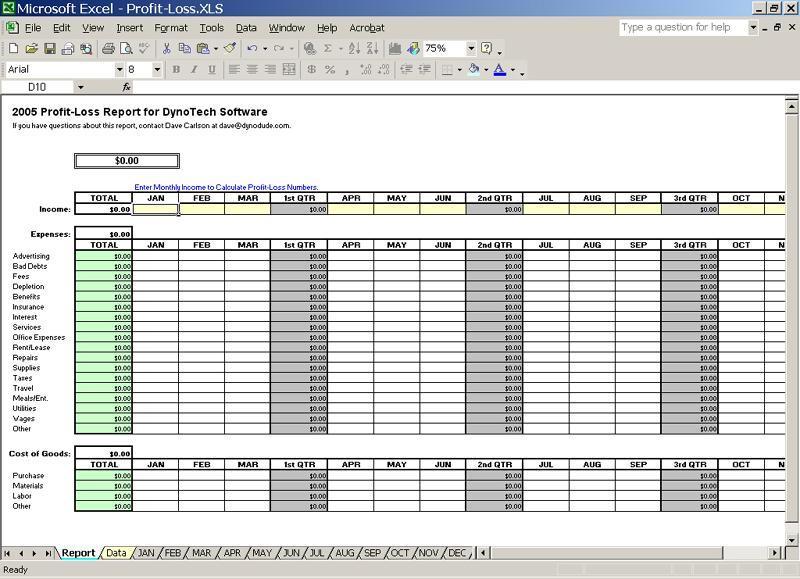This screenshot has width=800, height=579.
Task: Open the font color palette arrow
Action: point(513,69)
